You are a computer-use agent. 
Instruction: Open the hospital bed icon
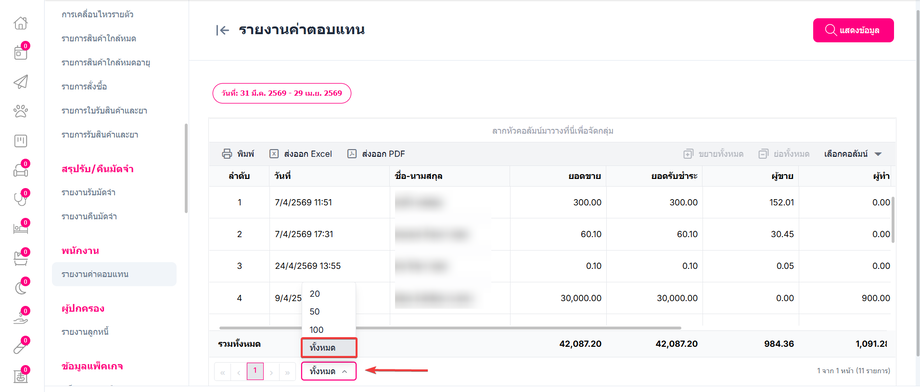(21, 229)
